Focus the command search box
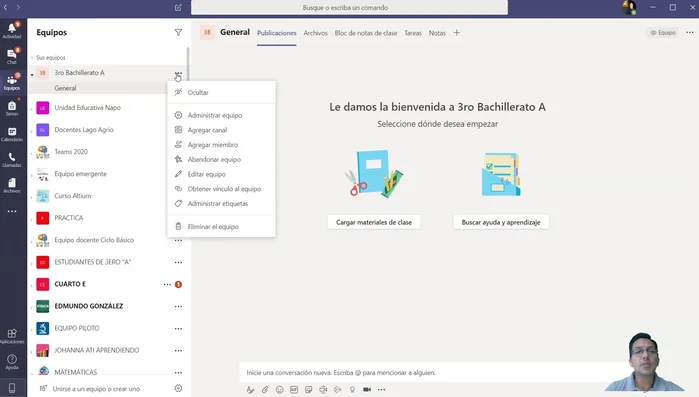This screenshot has height=397, width=699. coord(350,8)
